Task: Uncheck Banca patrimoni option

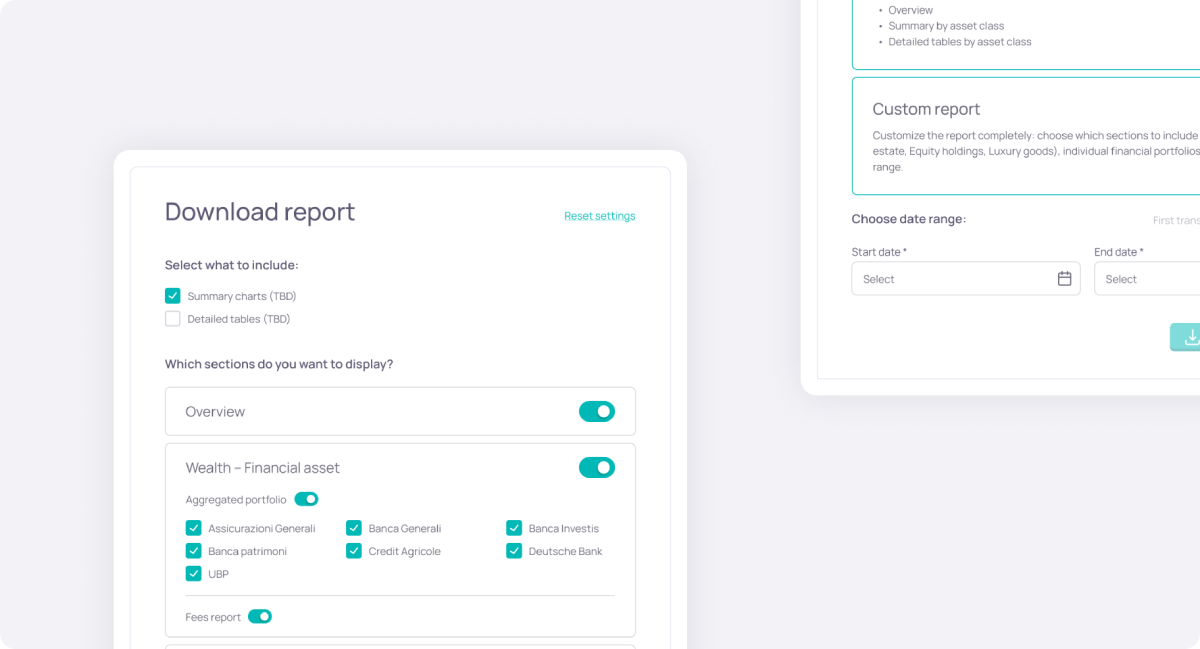Action: click(x=194, y=551)
